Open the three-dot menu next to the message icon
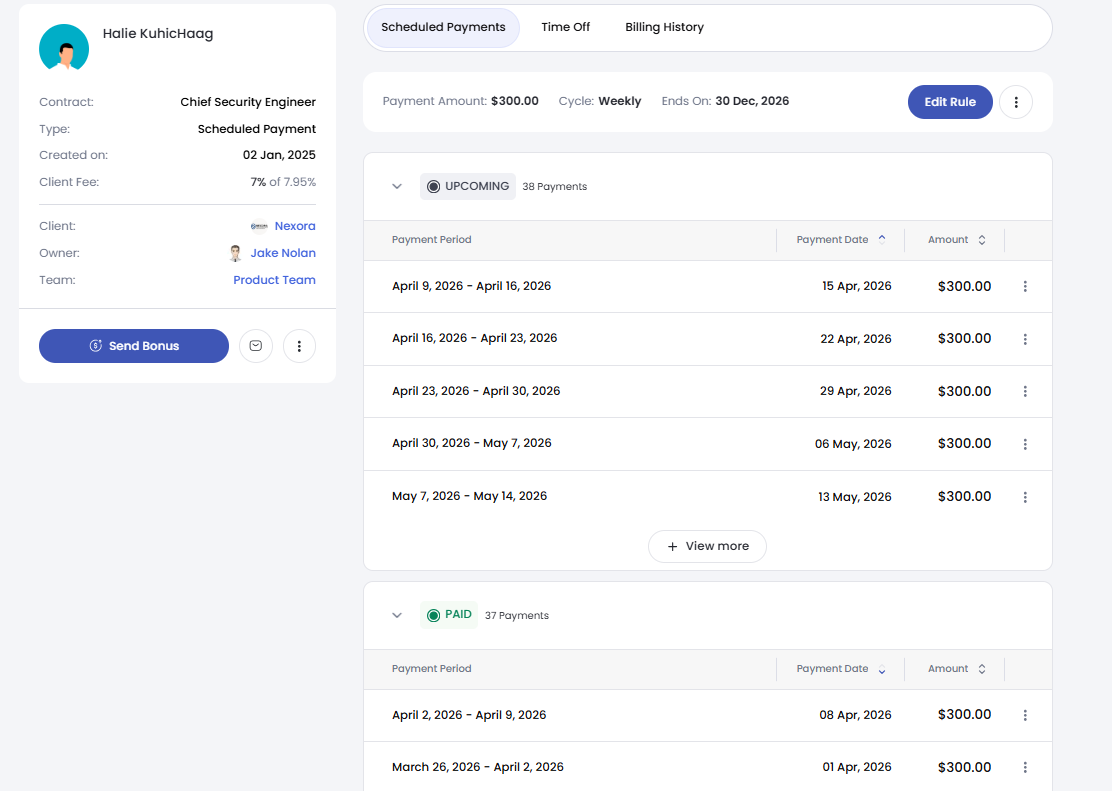Viewport: 1112px width, 791px height. [300, 346]
